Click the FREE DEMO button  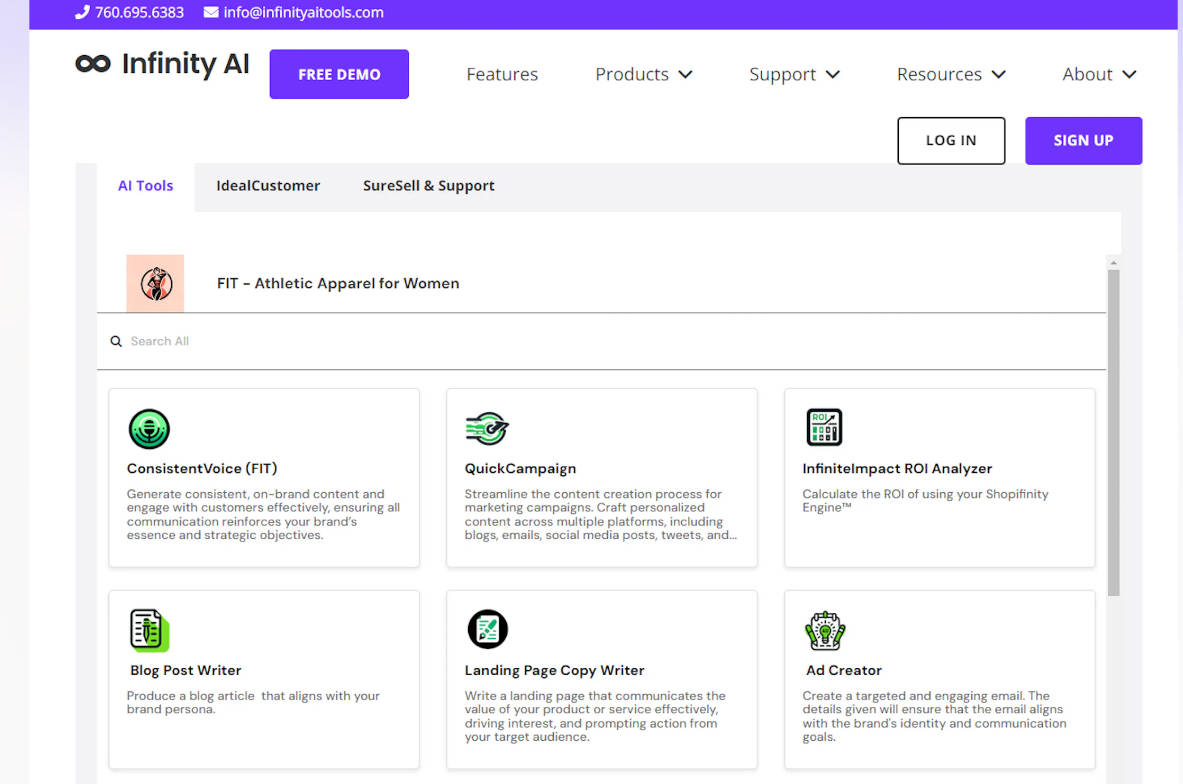tap(338, 74)
